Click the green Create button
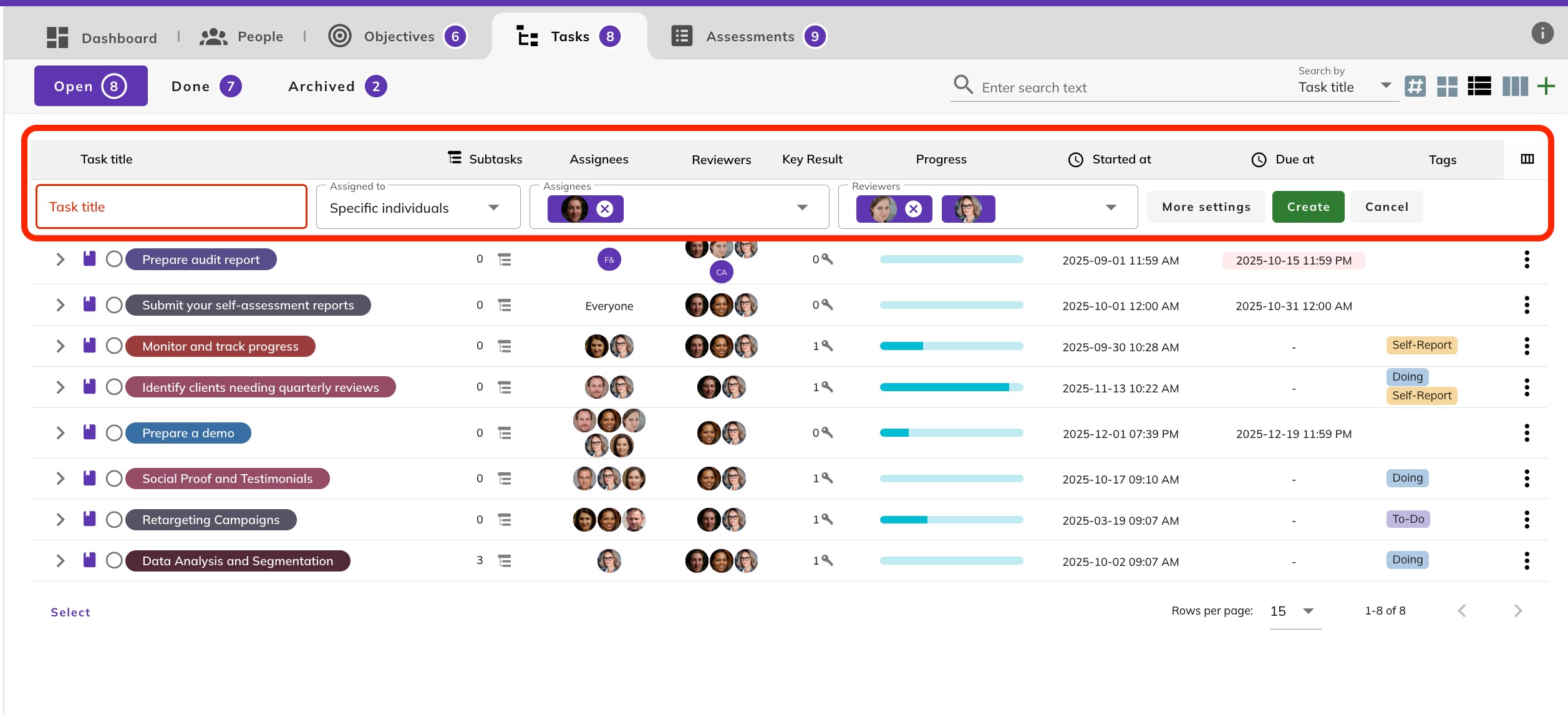This screenshot has height=715, width=1568. (x=1308, y=207)
